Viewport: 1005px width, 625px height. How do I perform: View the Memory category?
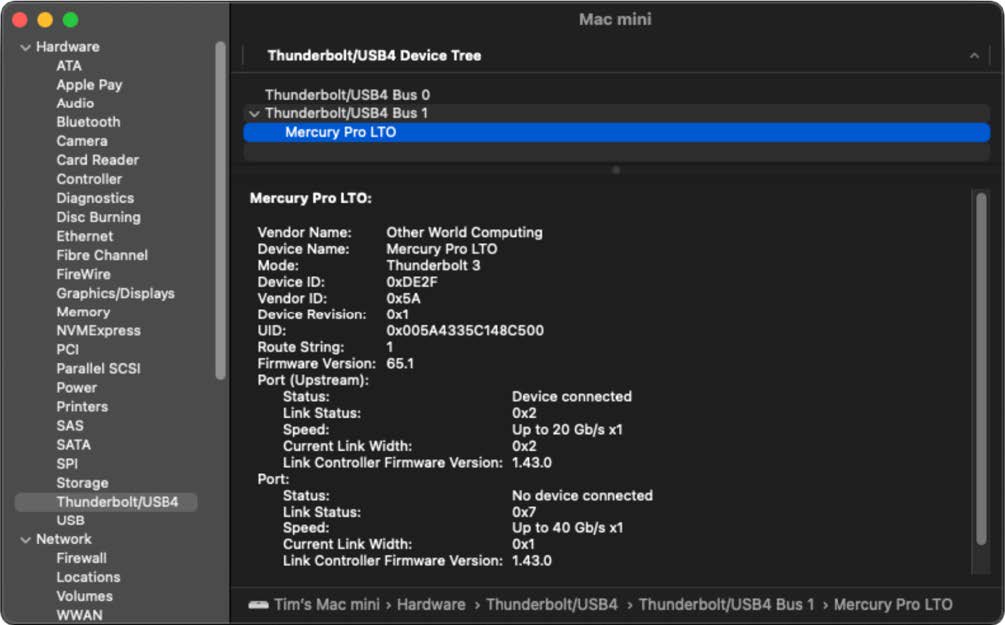click(84, 312)
